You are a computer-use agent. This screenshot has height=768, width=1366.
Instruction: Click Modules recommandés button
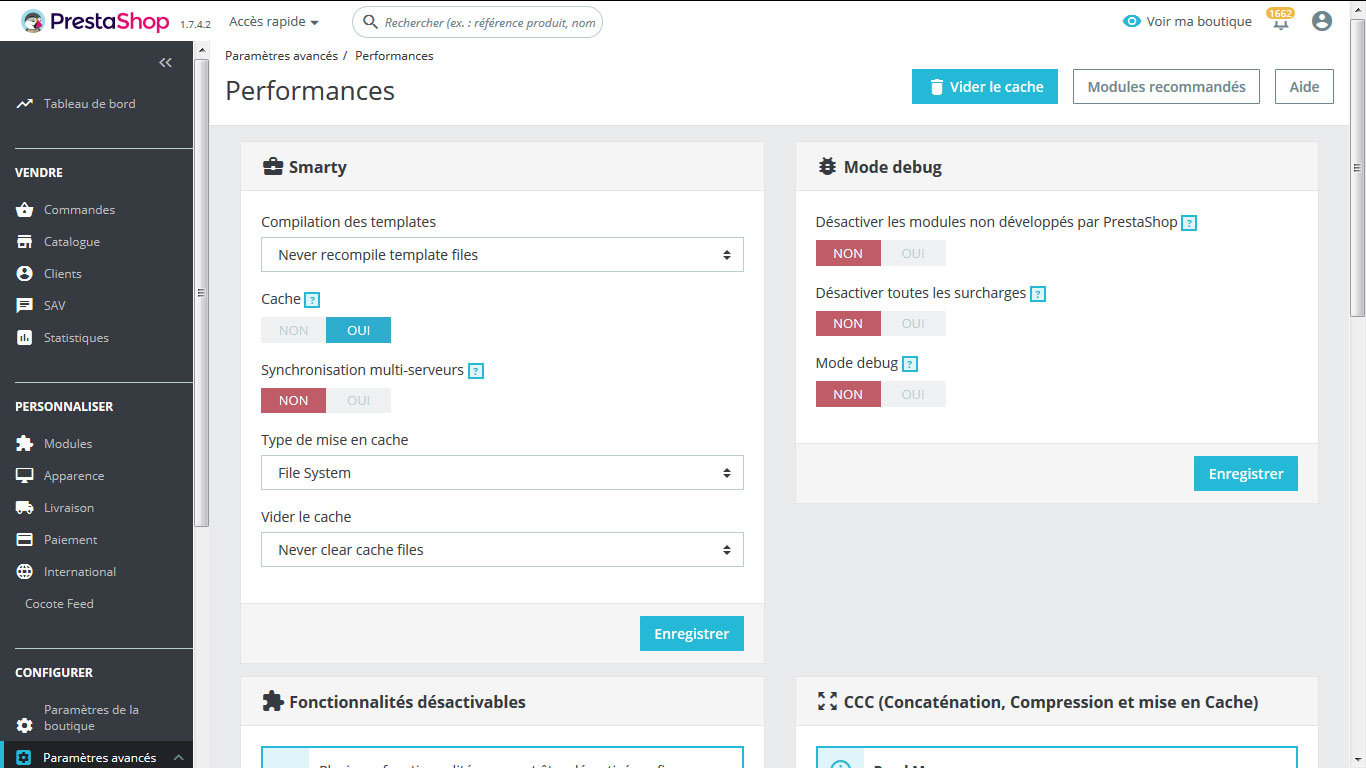pyautogui.click(x=1166, y=87)
